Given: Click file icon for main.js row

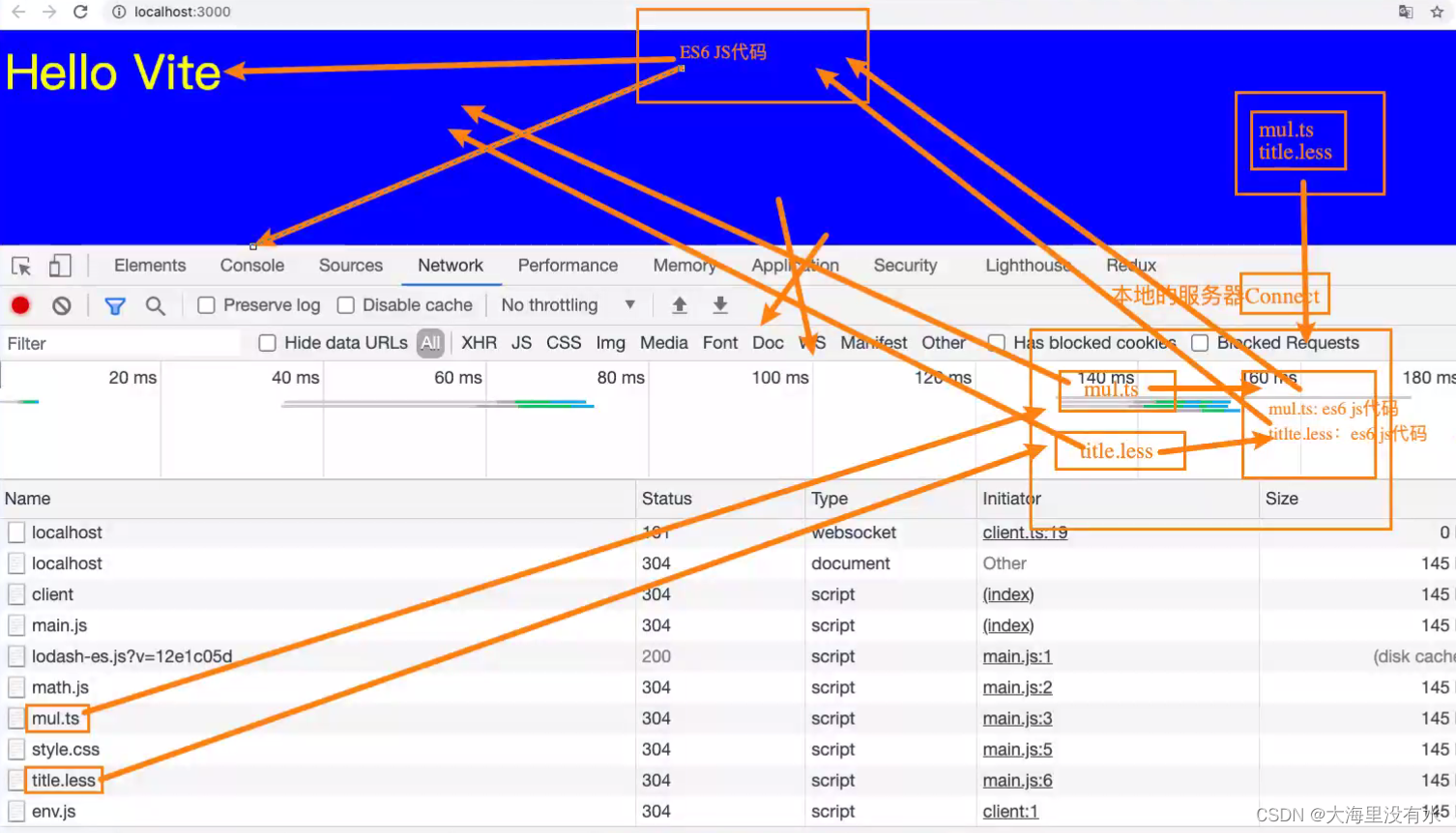Looking at the screenshot, I should pyautogui.click(x=16, y=625).
